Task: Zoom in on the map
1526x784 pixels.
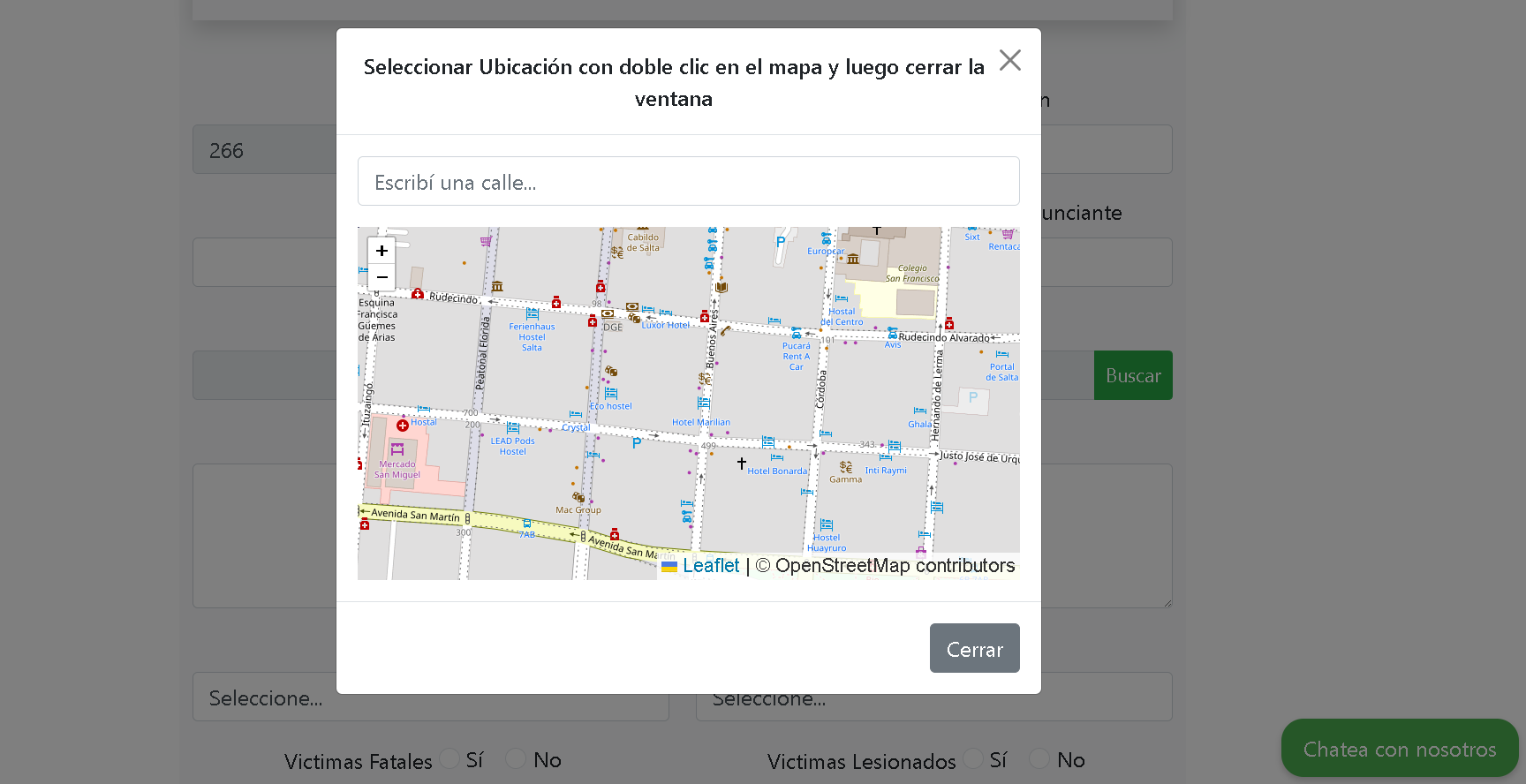Action: pos(381,251)
